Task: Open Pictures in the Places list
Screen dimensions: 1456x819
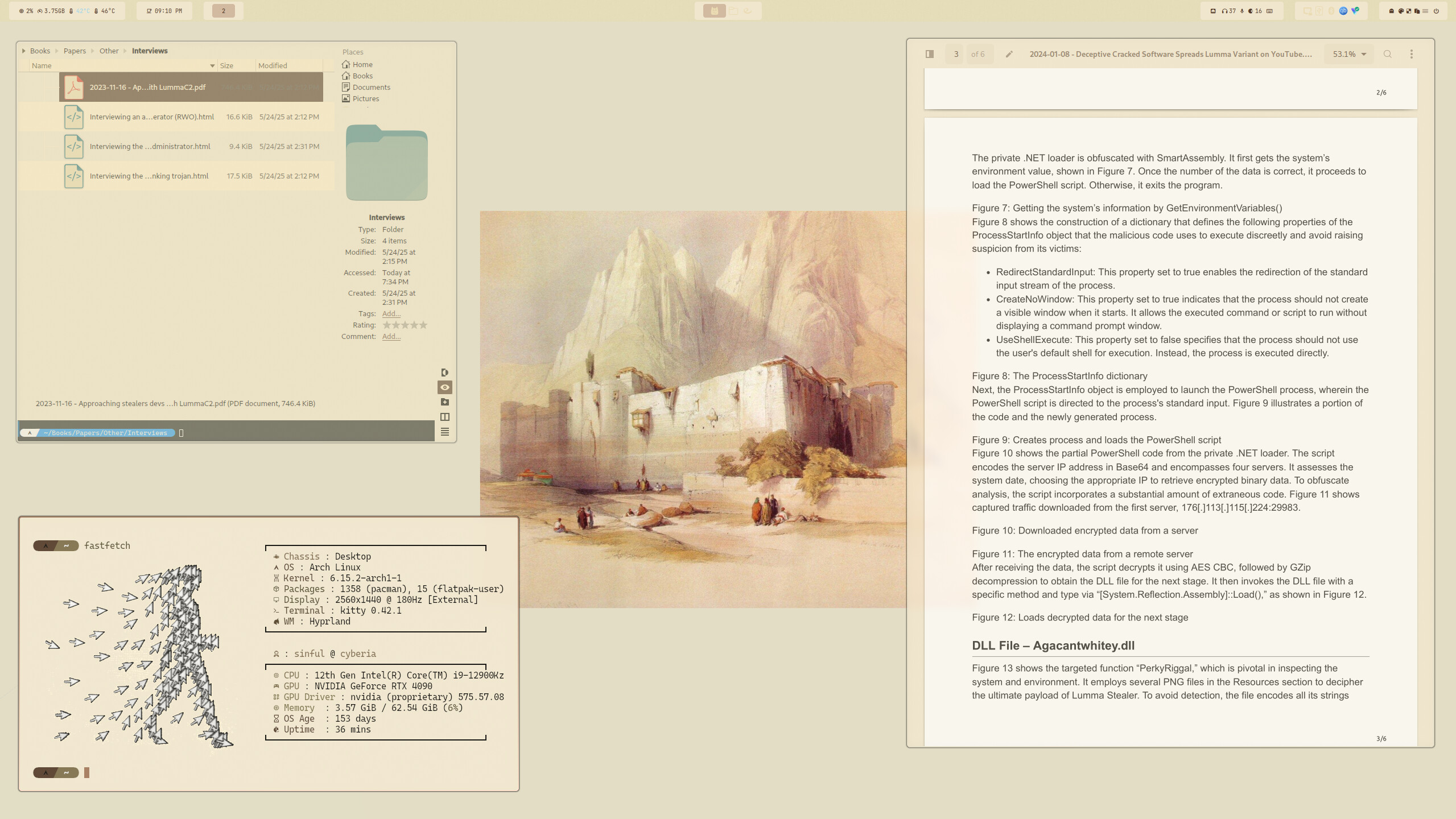Action: tap(361, 98)
